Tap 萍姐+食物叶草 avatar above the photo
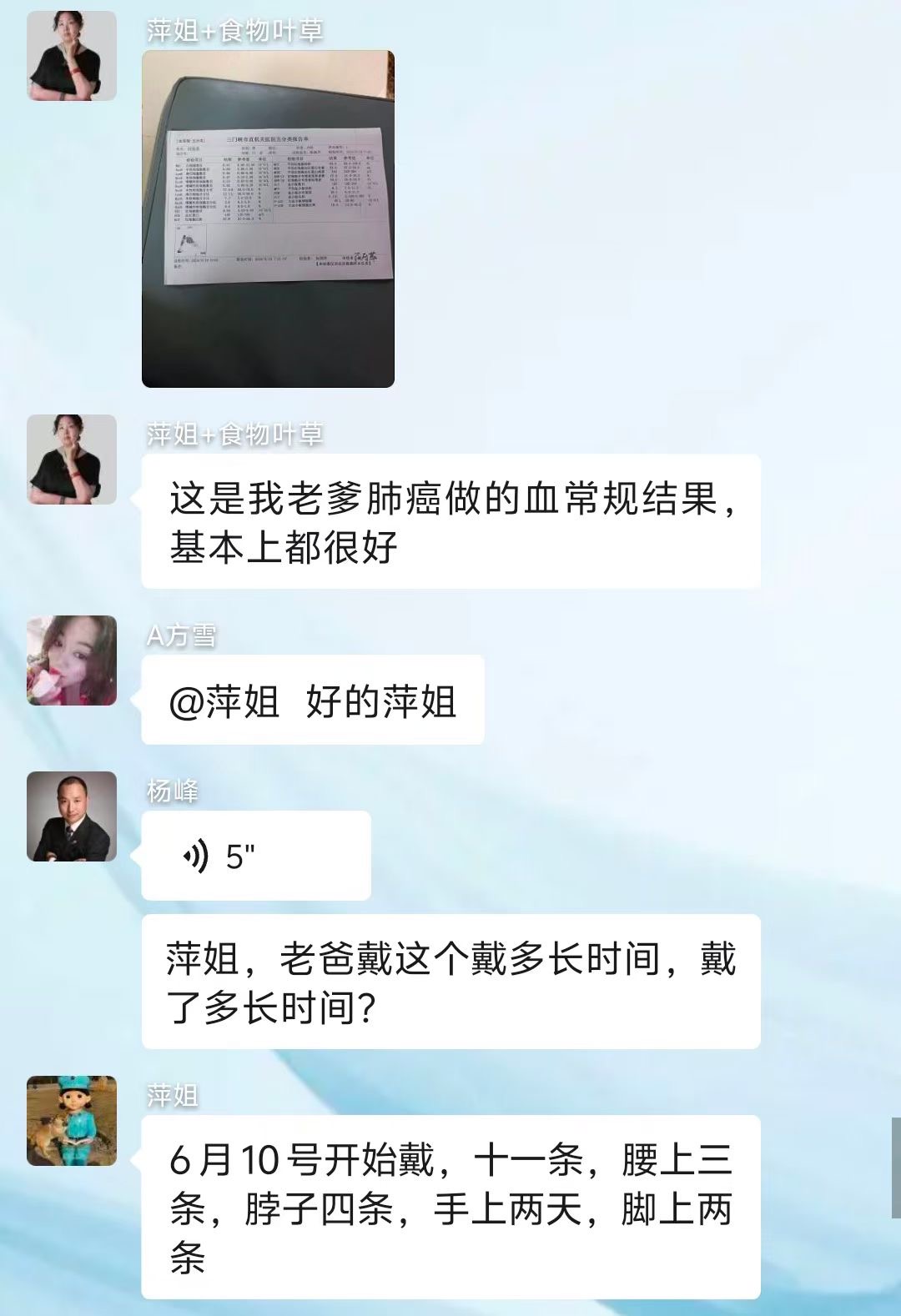 coord(72,56)
